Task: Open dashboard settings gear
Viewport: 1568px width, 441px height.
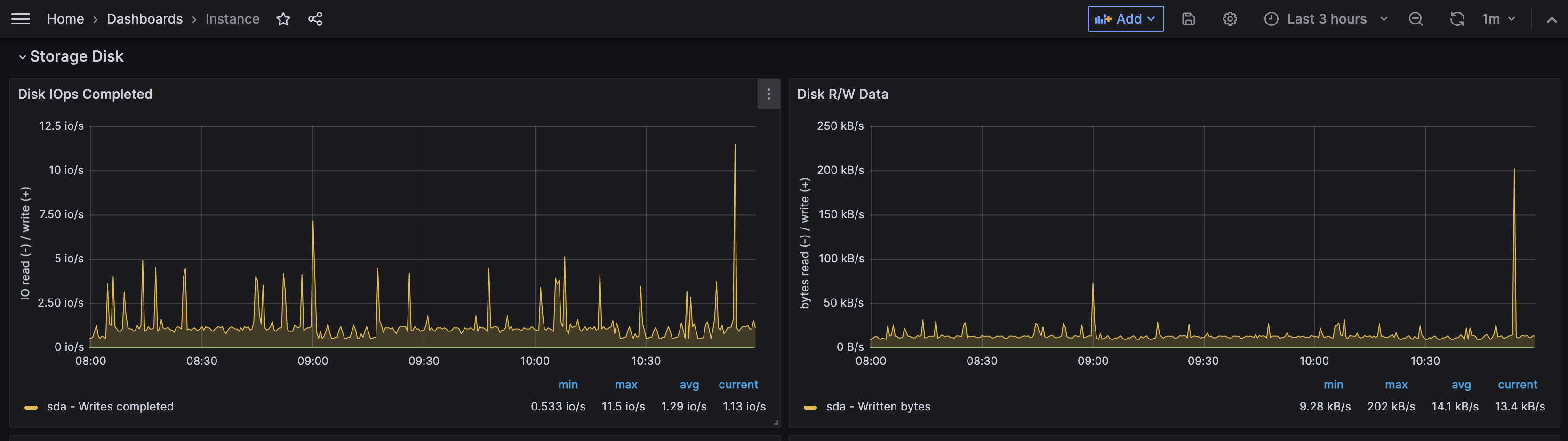Action: pyautogui.click(x=1230, y=19)
